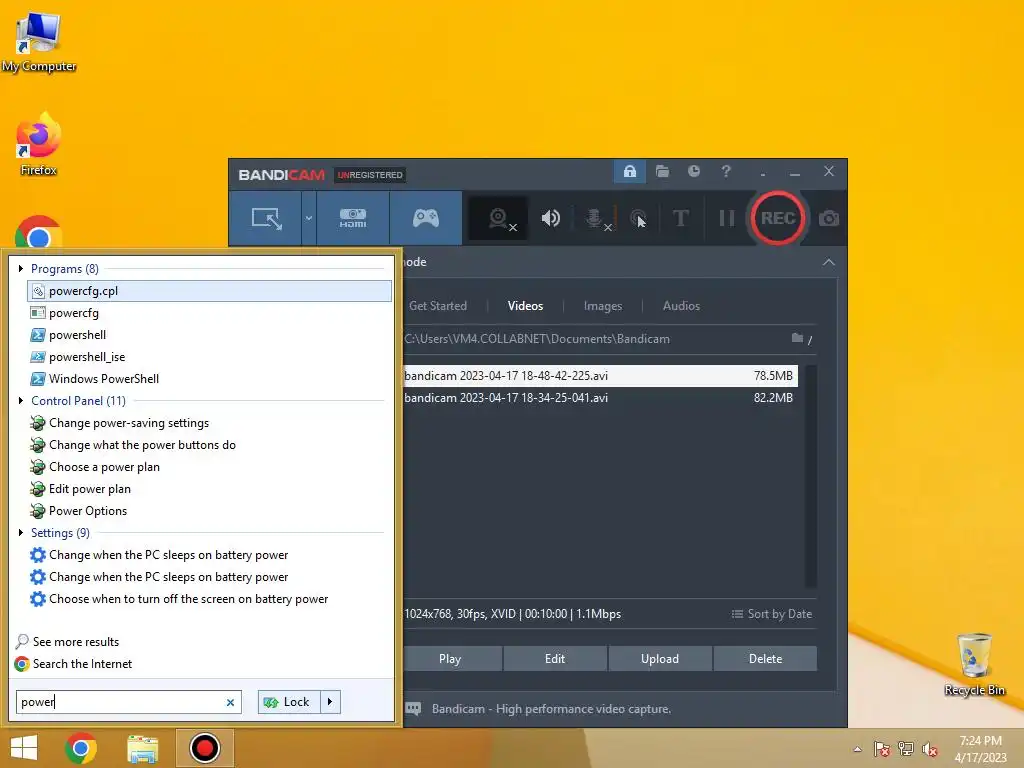This screenshot has height=768, width=1024.
Task: Click the Action Center flag tray icon
Action: 882,749
